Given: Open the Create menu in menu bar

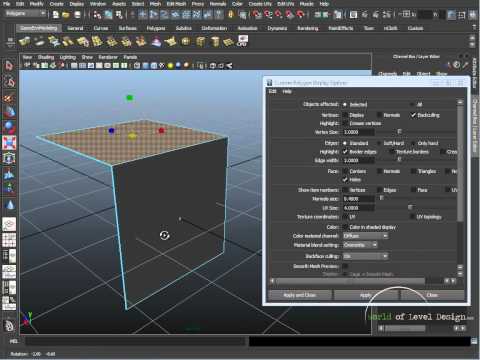Looking at the screenshot, I should [x=56, y=4].
